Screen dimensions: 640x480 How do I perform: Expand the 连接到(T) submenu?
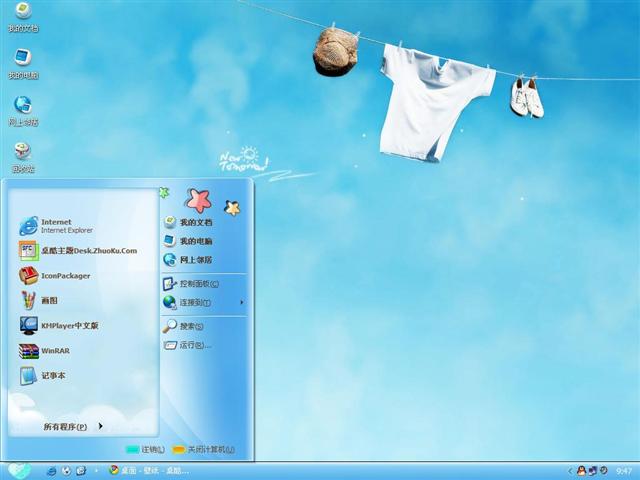(204, 302)
